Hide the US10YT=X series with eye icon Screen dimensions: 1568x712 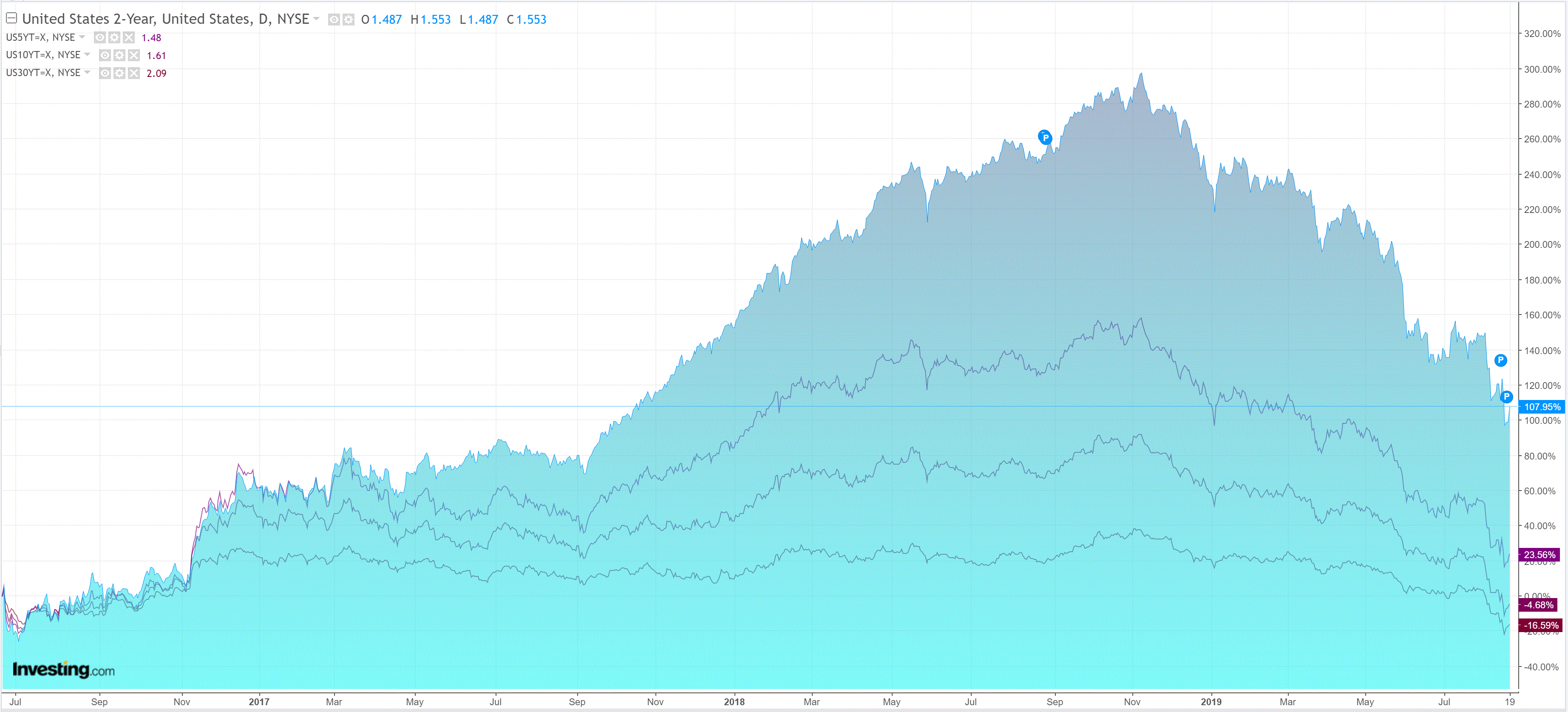coord(105,55)
